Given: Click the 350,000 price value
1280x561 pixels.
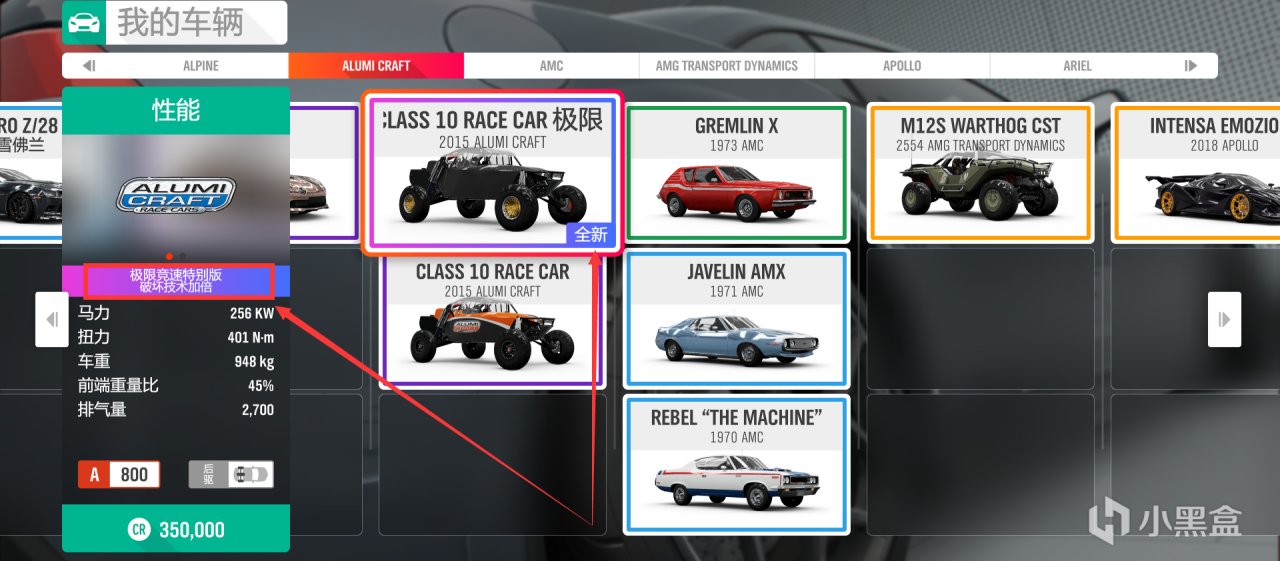Looking at the screenshot, I should (192, 530).
